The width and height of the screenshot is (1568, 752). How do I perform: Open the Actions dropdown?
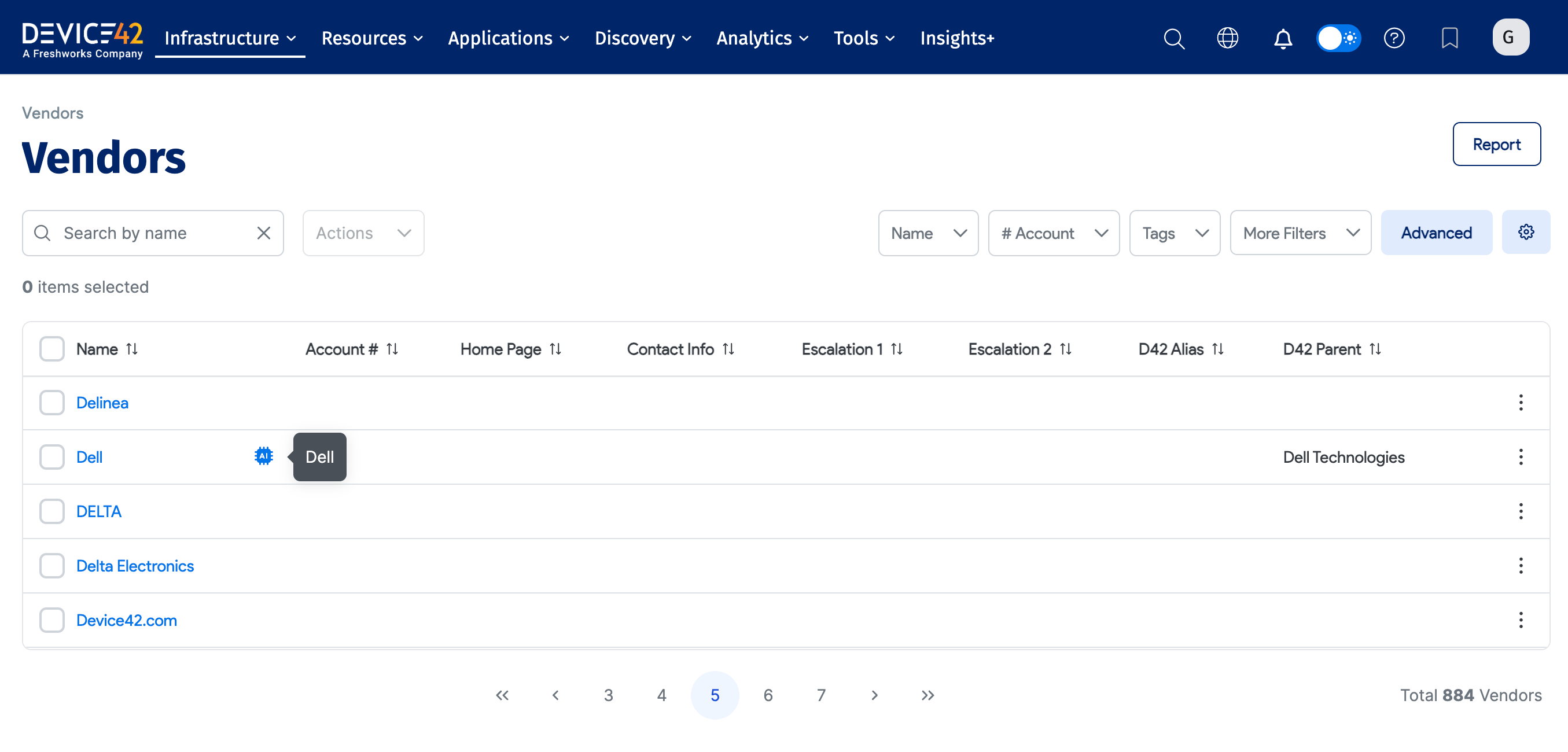pyautogui.click(x=363, y=233)
